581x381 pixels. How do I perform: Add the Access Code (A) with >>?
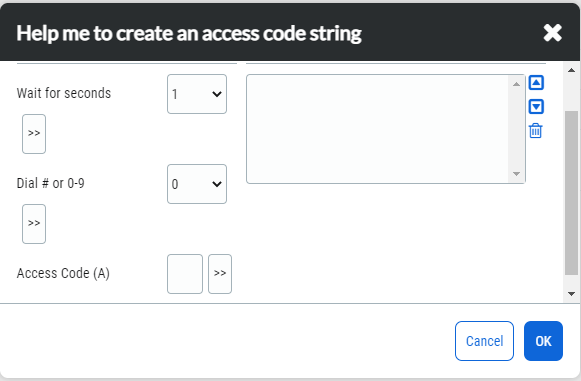coord(220,274)
